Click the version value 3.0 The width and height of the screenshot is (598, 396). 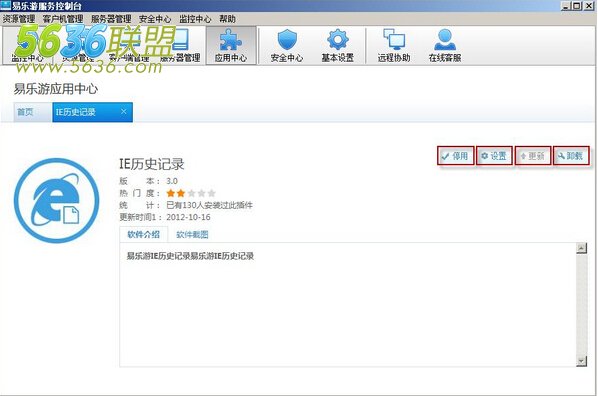[x=172, y=181]
